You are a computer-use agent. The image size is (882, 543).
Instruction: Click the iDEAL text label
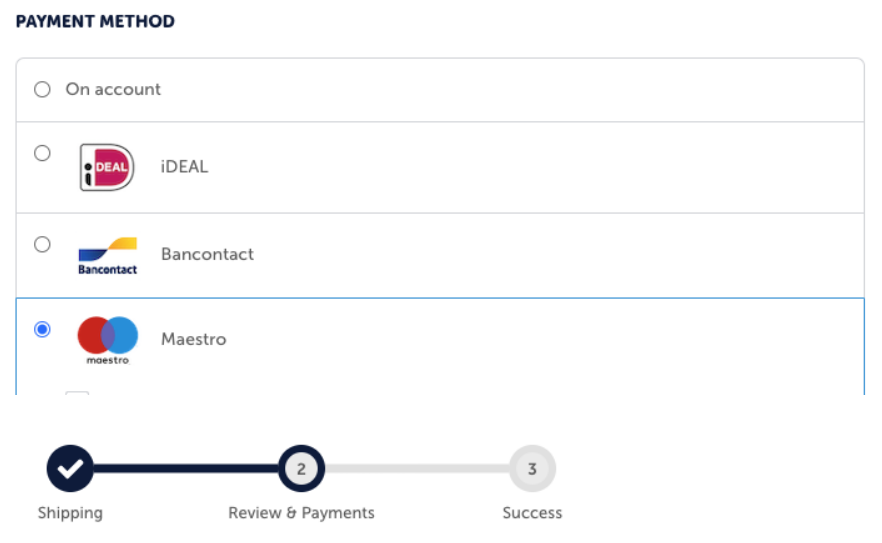(184, 167)
